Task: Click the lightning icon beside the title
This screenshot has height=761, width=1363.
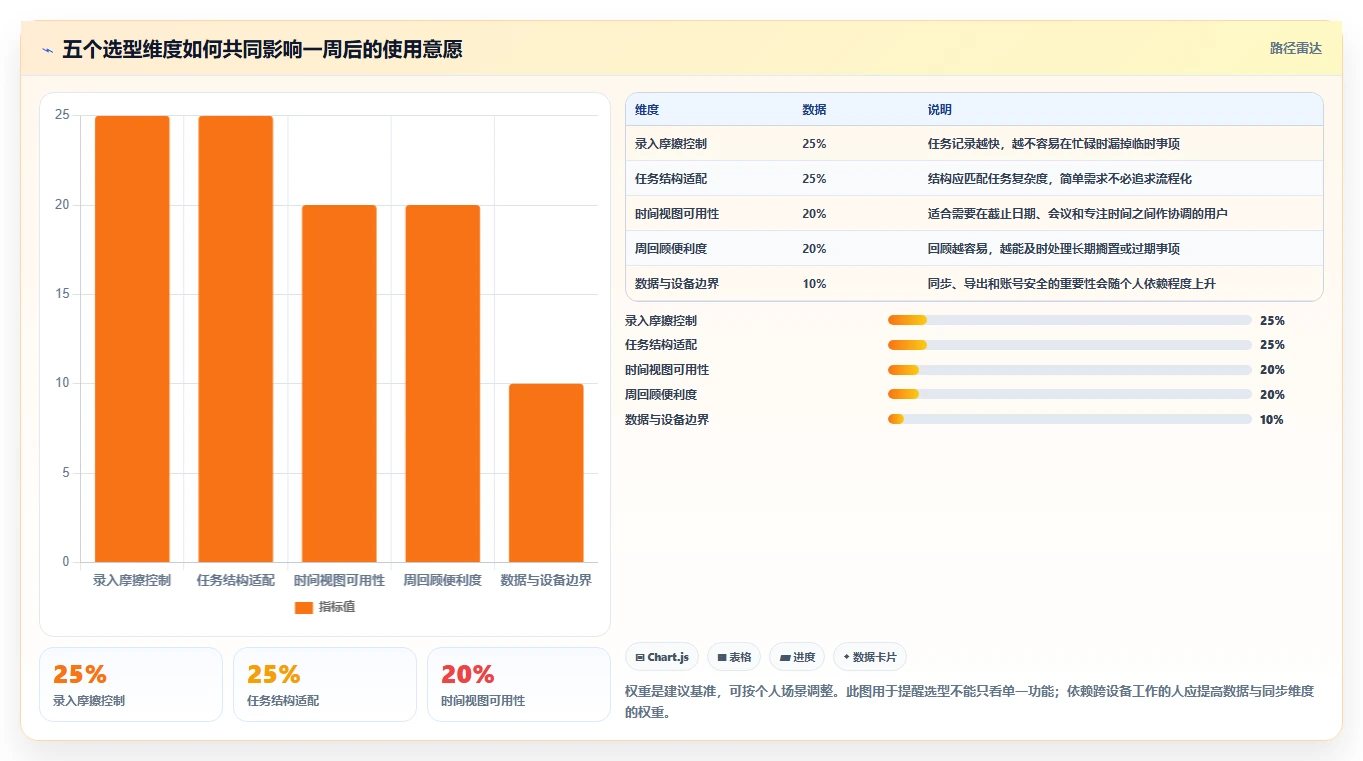Action: [48, 50]
